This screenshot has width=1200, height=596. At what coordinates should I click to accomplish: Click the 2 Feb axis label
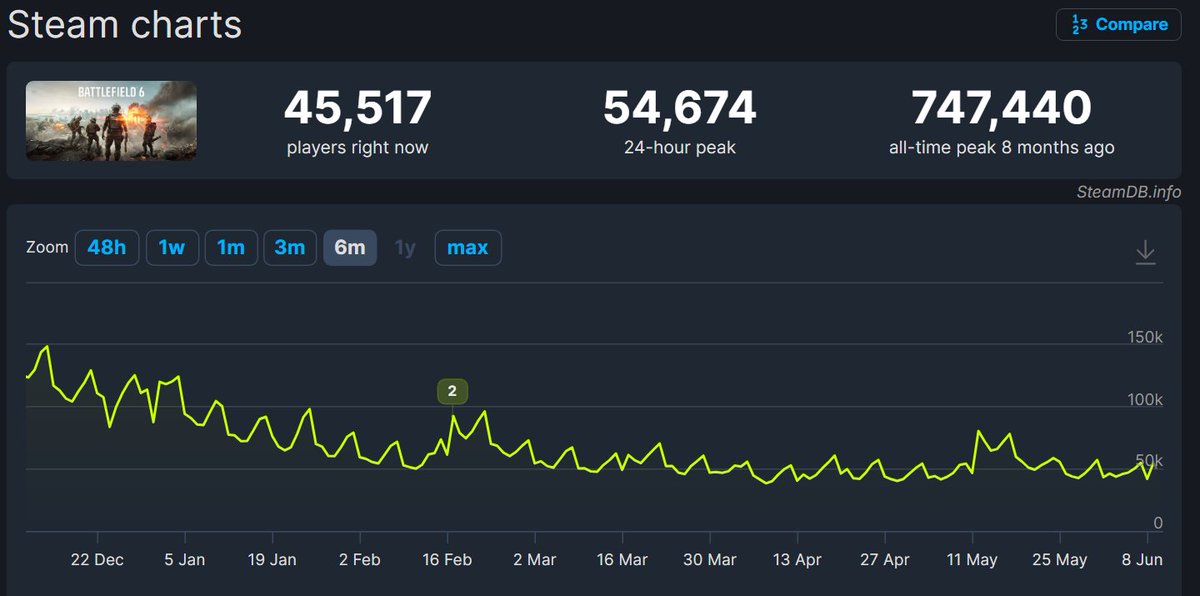pos(362,560)
